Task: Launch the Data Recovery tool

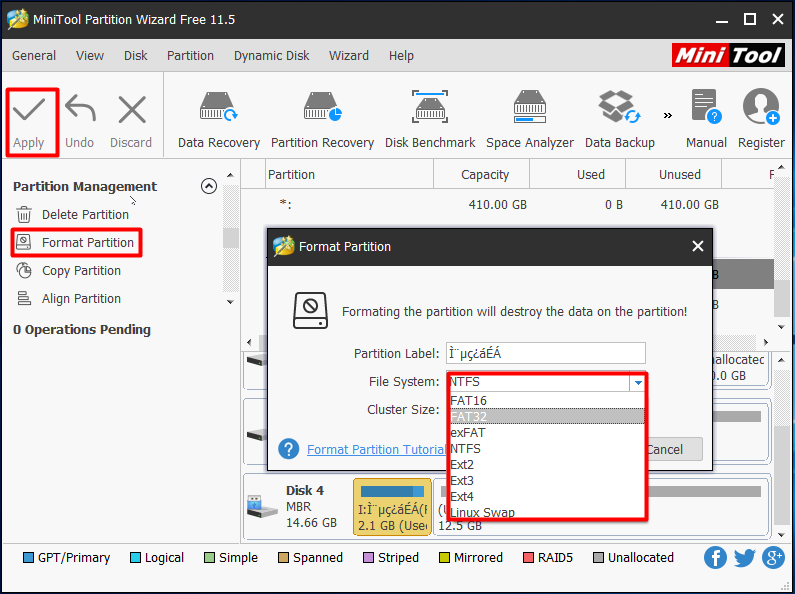Action: (219, 121)
